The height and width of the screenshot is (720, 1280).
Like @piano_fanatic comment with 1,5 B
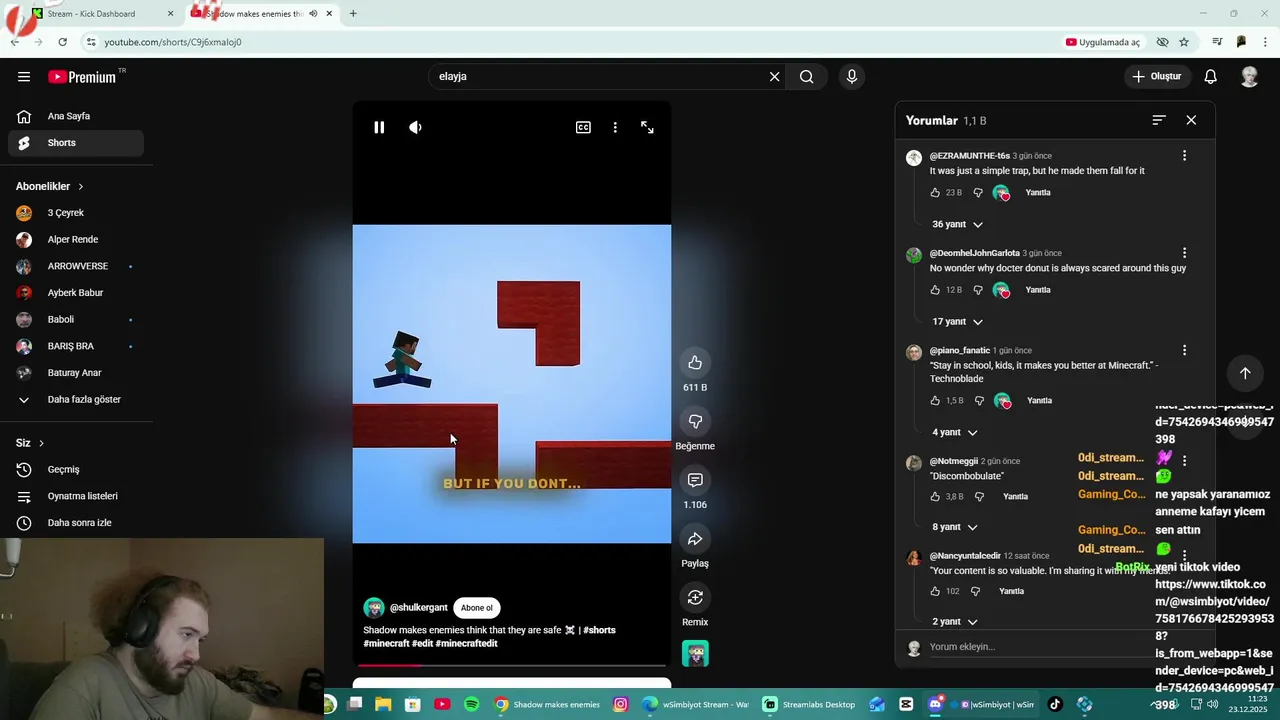tap(935, 401)
